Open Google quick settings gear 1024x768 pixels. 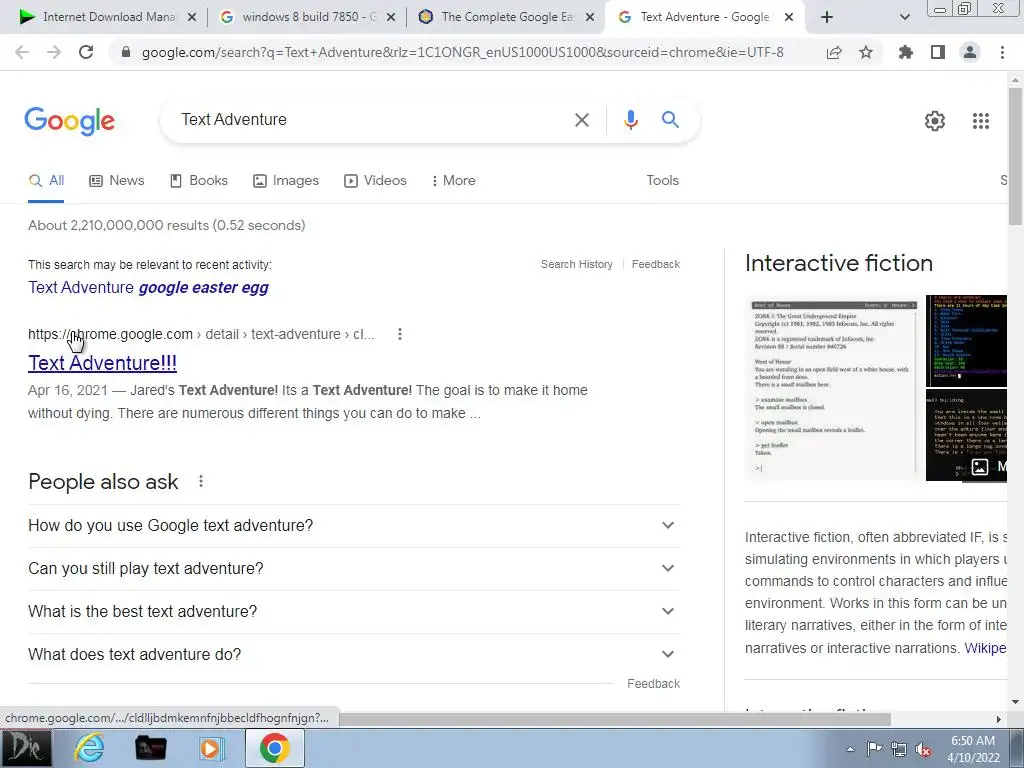tap(935, 121)
